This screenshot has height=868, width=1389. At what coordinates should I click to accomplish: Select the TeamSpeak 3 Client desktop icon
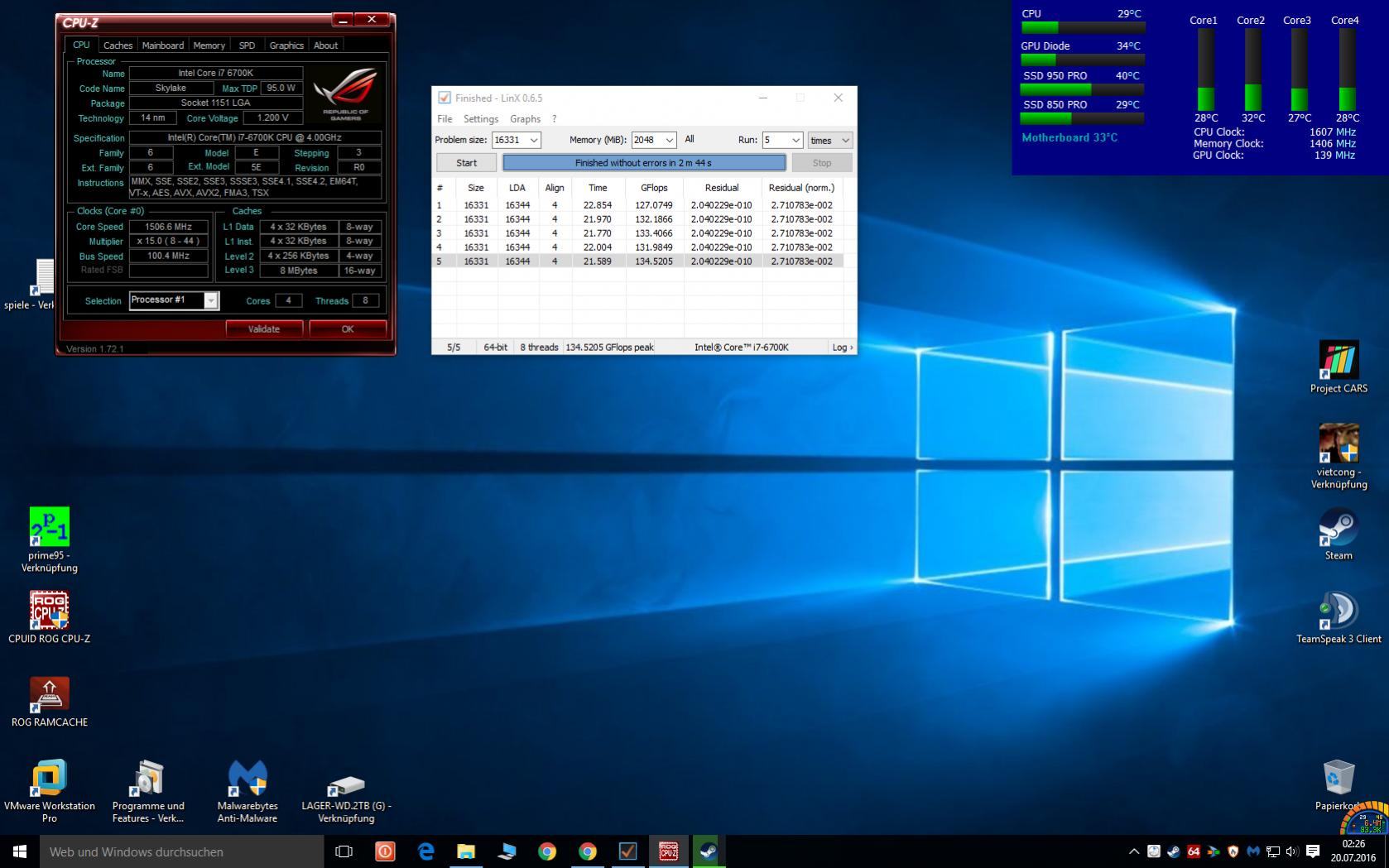tap(1339, 617)
